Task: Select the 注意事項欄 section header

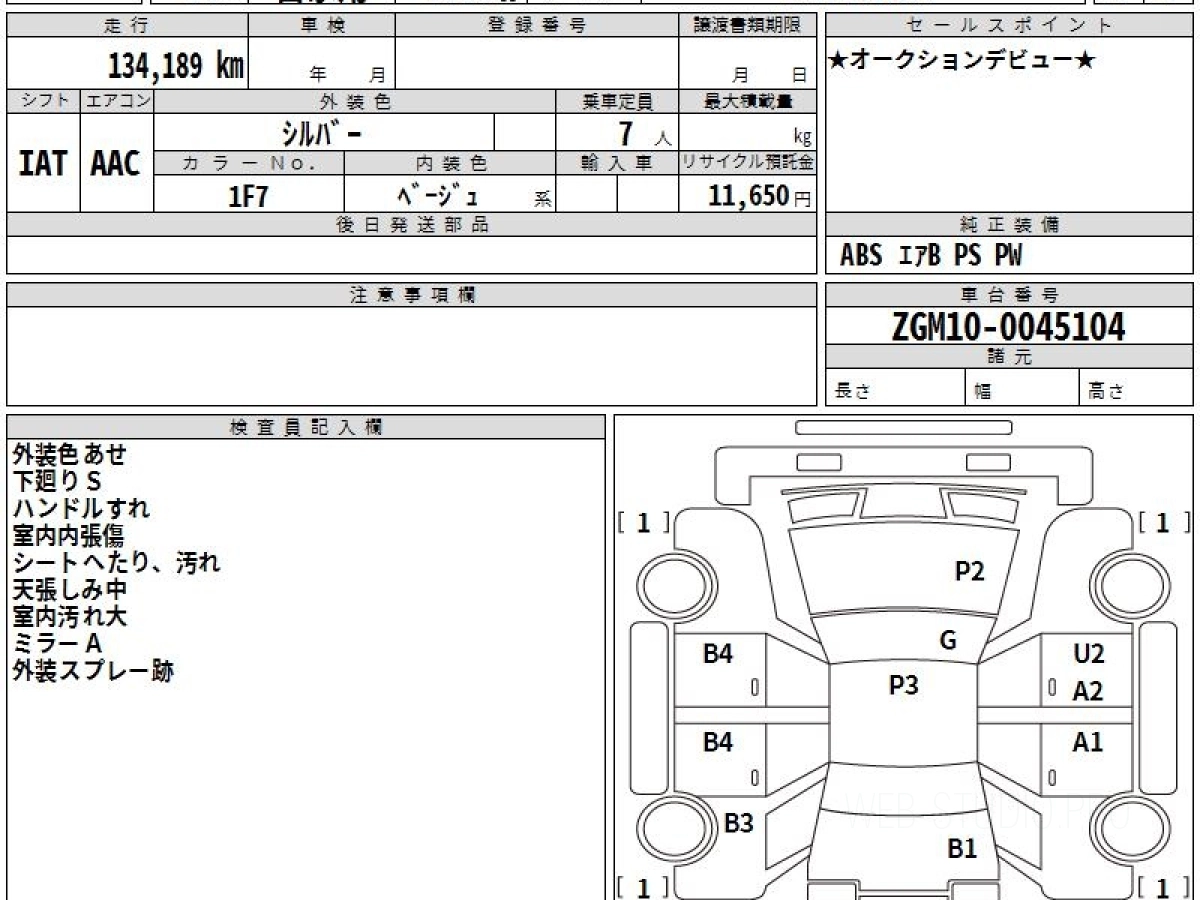Action: point(411,295)
